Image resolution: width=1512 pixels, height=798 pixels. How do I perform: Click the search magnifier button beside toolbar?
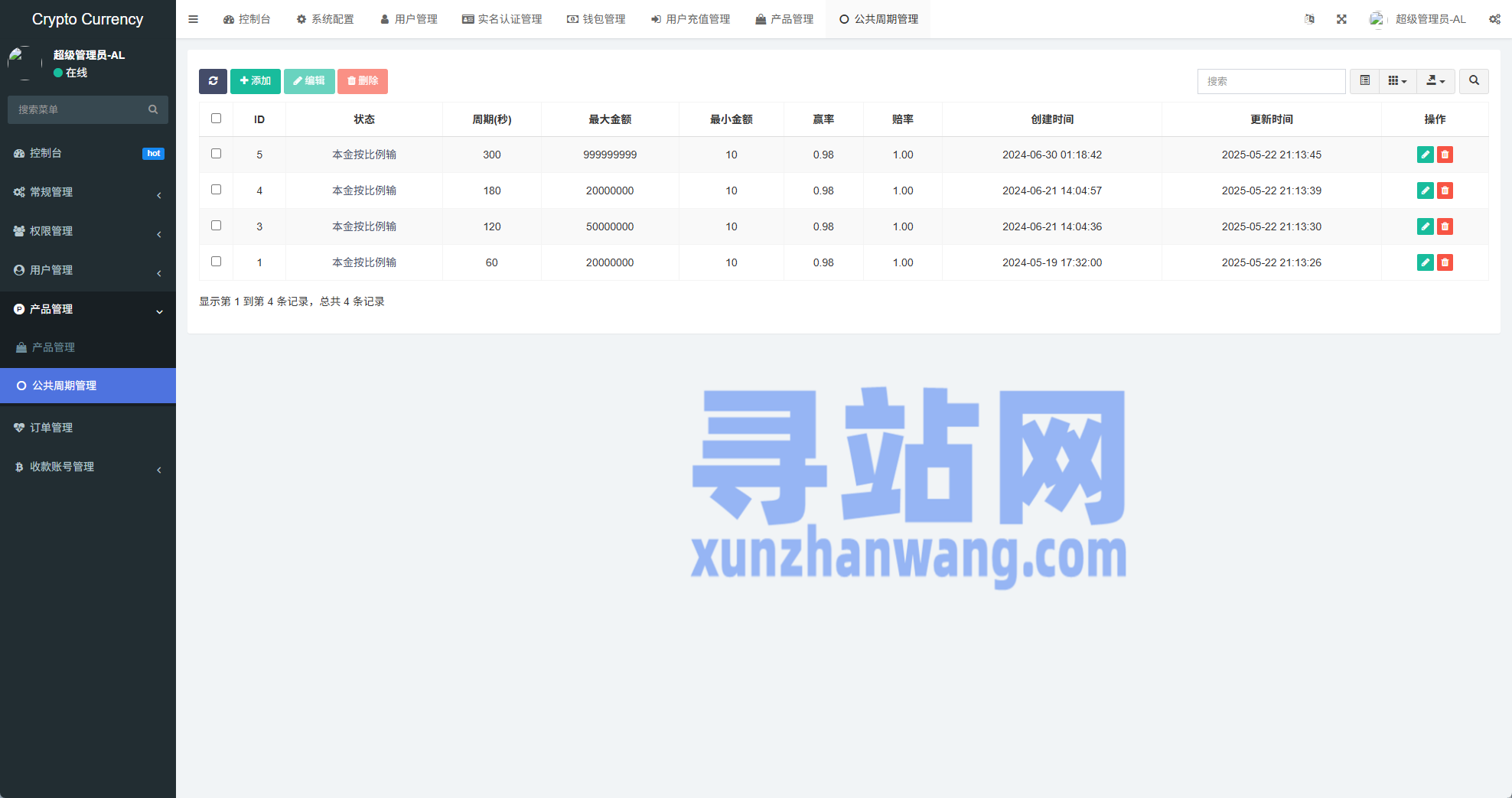pos(1474,81)
